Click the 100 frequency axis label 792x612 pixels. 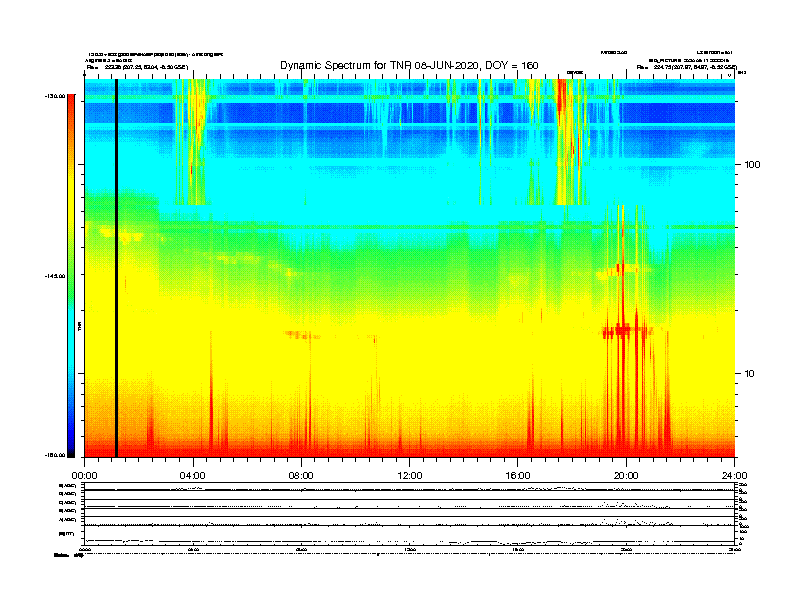752,165
